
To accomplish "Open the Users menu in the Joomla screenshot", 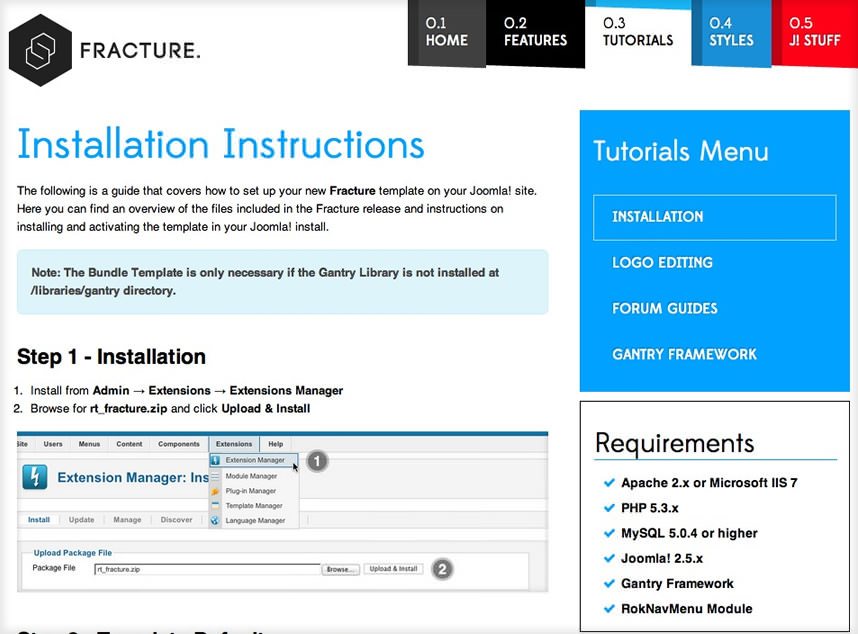I will point(53,444).
